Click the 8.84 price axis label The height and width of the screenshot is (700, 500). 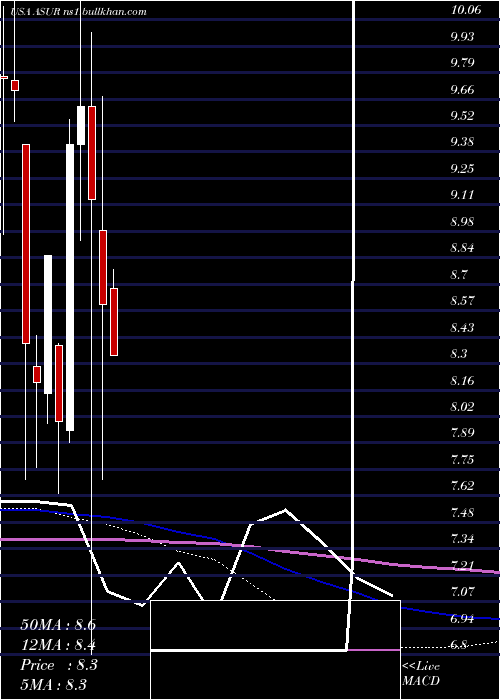point(462,248)
